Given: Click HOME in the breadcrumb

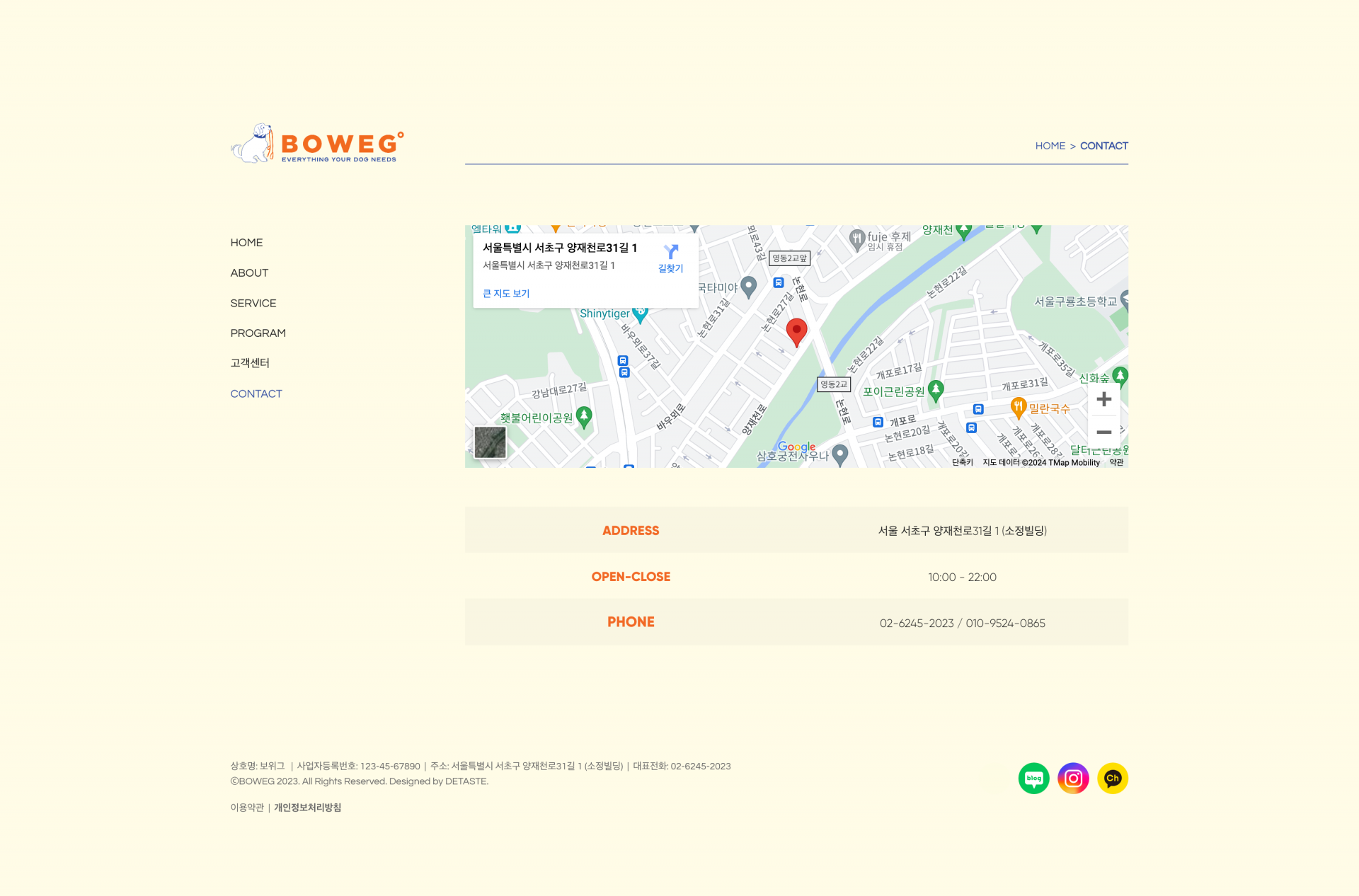Looking at the screenshot, I should (1050, 146).
